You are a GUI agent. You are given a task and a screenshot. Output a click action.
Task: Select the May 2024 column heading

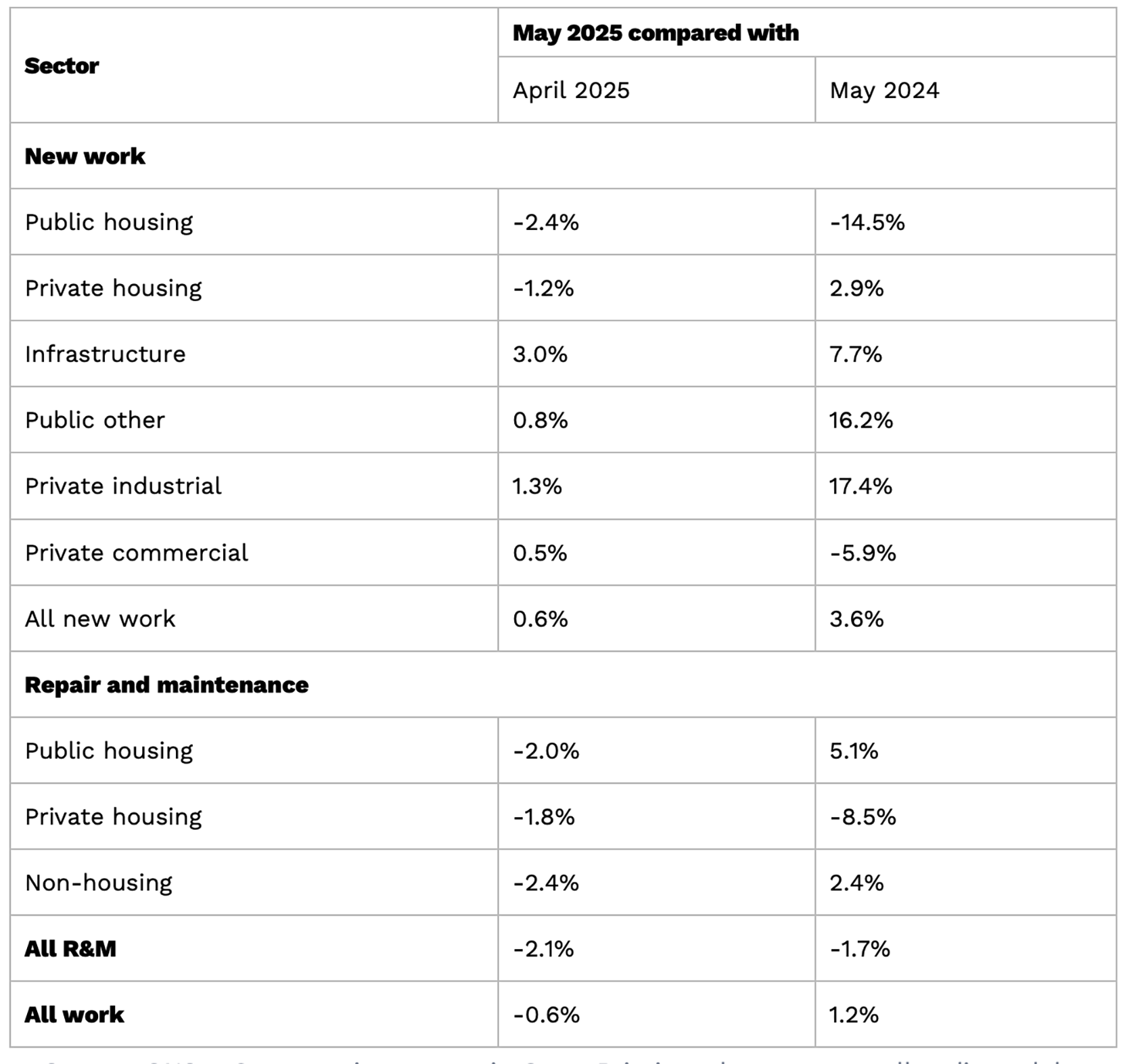[x=884, y=90]
